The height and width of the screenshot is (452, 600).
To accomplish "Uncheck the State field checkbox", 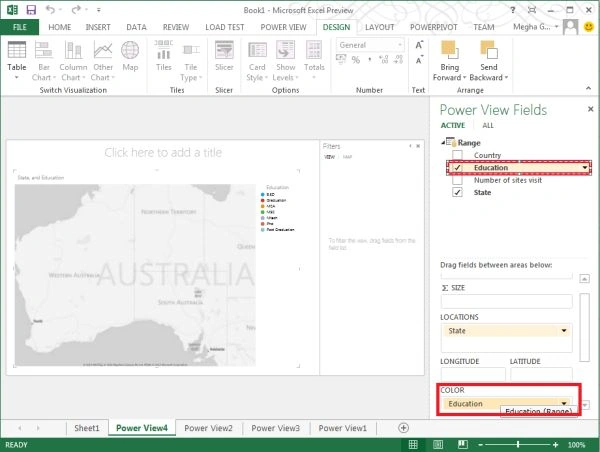I will pos(458,192).
